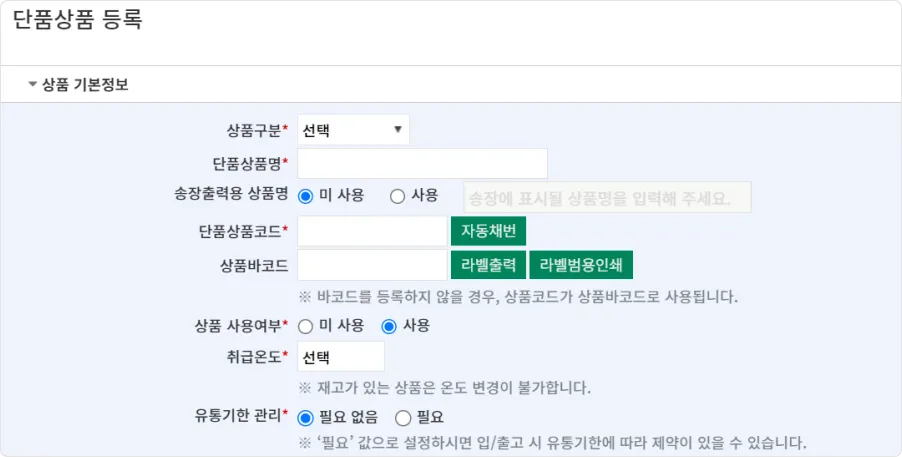Select 사용 for 송장출력용 상품명
902x457 pixels.
click(x=398, y=196)
